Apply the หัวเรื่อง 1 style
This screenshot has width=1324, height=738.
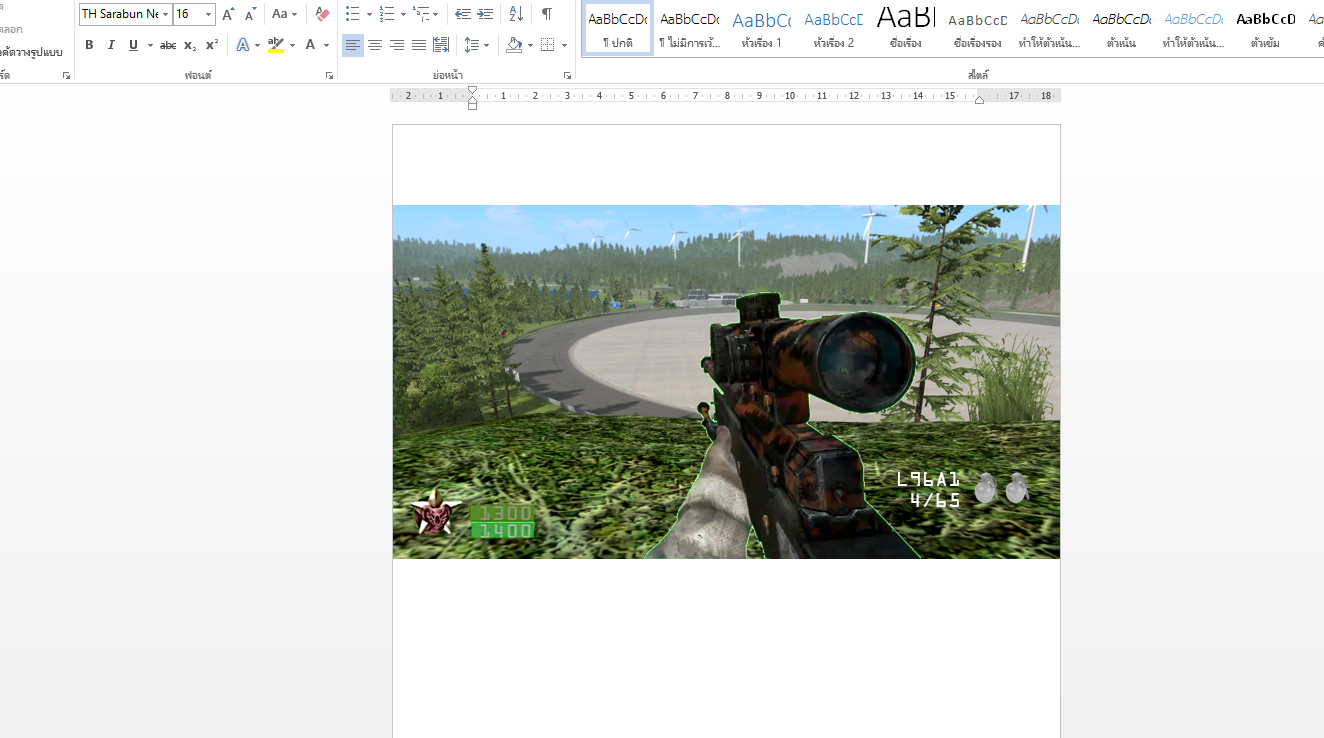click(762, 28)
